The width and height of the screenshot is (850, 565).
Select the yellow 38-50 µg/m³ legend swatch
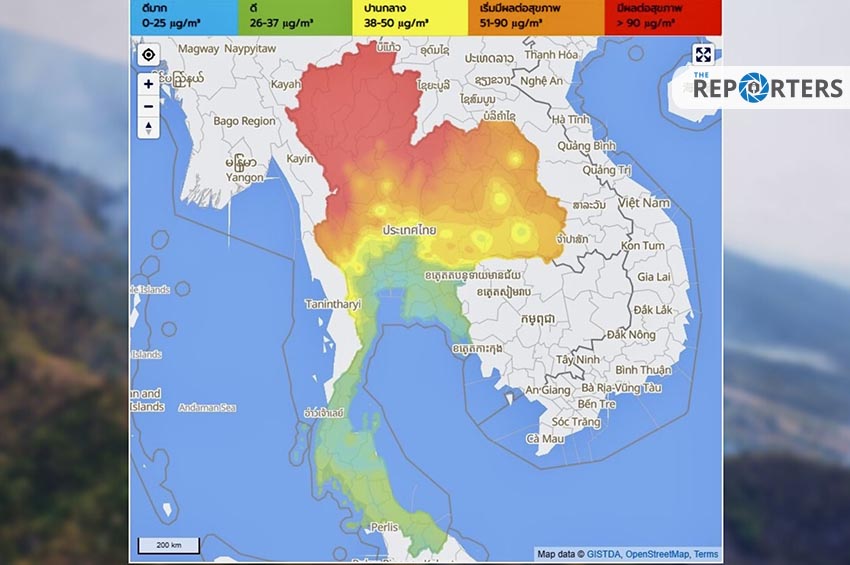pyautogui.click(x=412, y=17)
